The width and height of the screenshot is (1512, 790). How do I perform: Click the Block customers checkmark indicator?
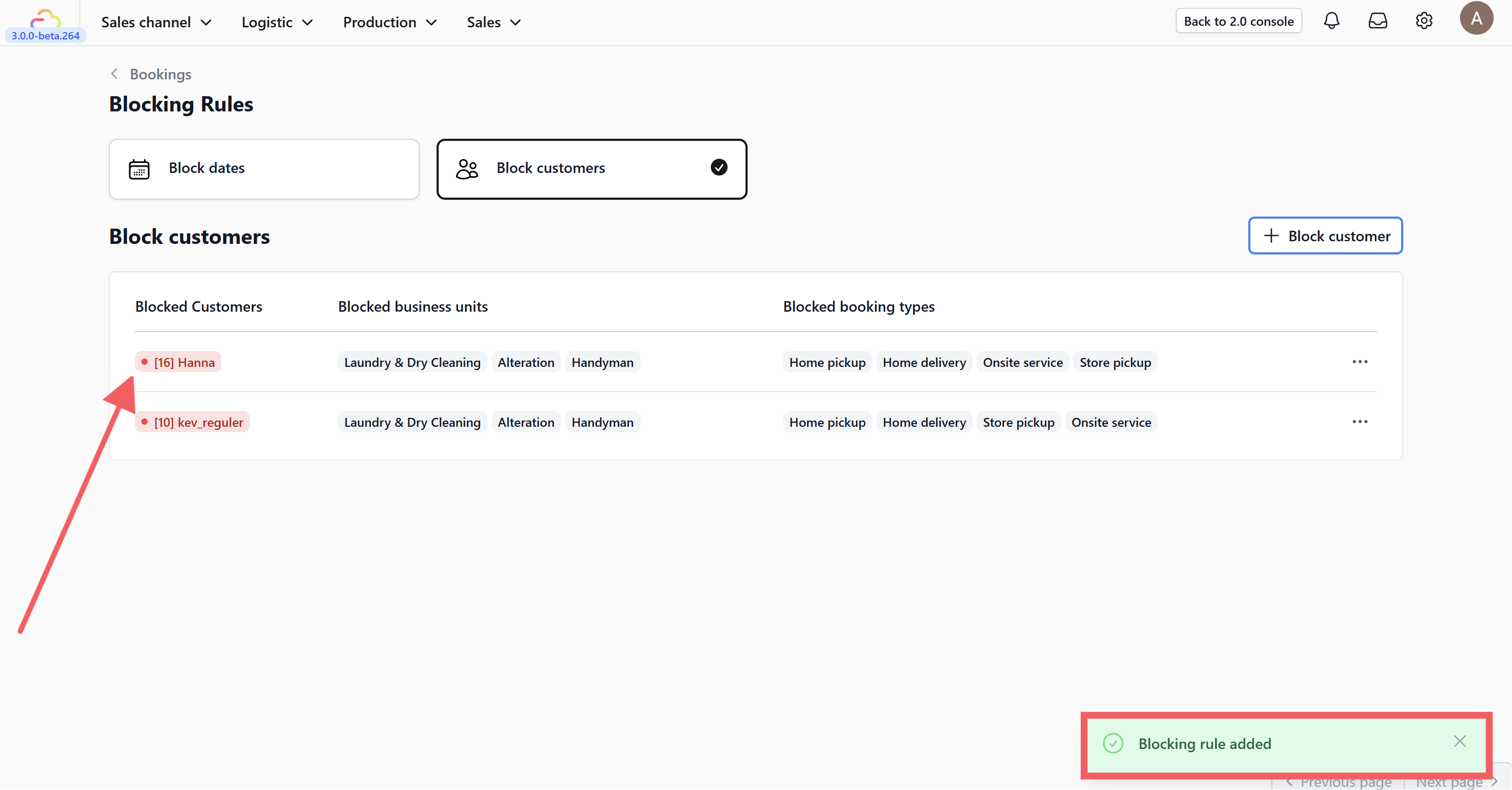[718, 167]
